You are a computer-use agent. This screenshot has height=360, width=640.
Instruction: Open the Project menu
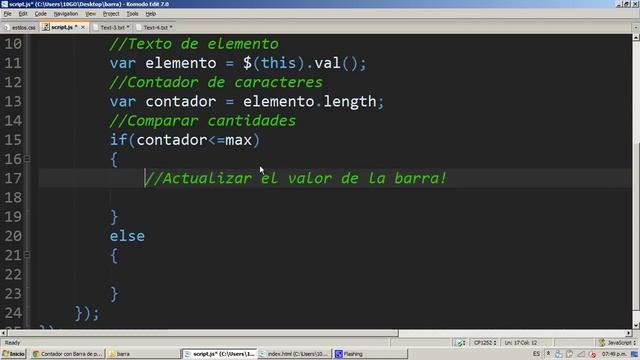tap(111, 14)
